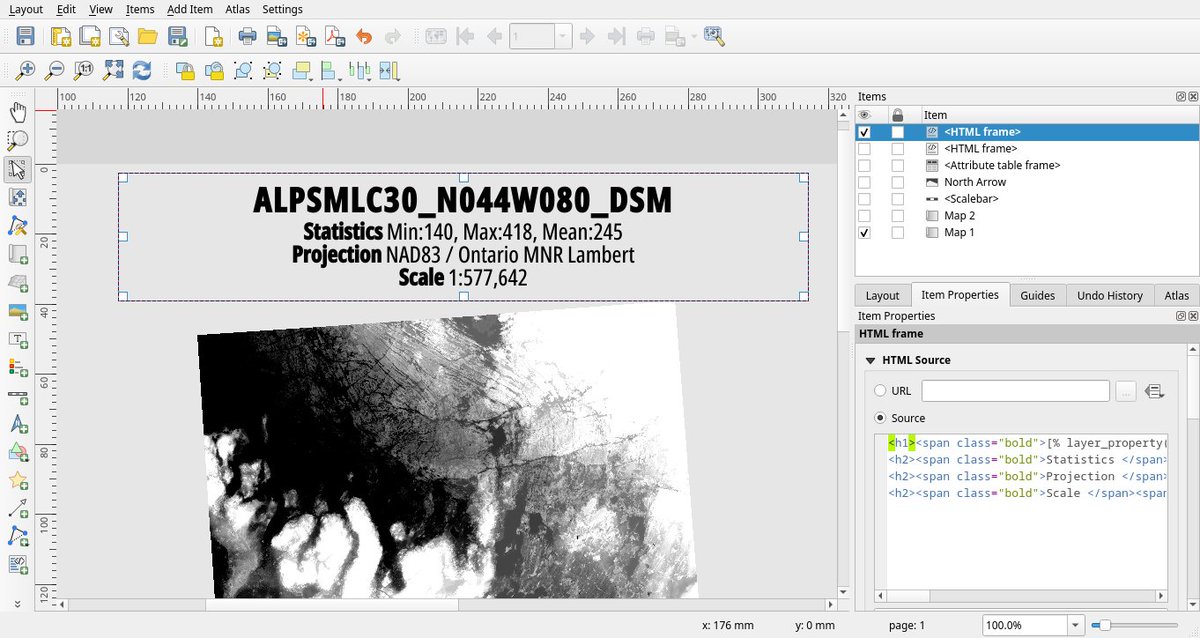
Task: Undo the last action
Action: pos(364,37)
